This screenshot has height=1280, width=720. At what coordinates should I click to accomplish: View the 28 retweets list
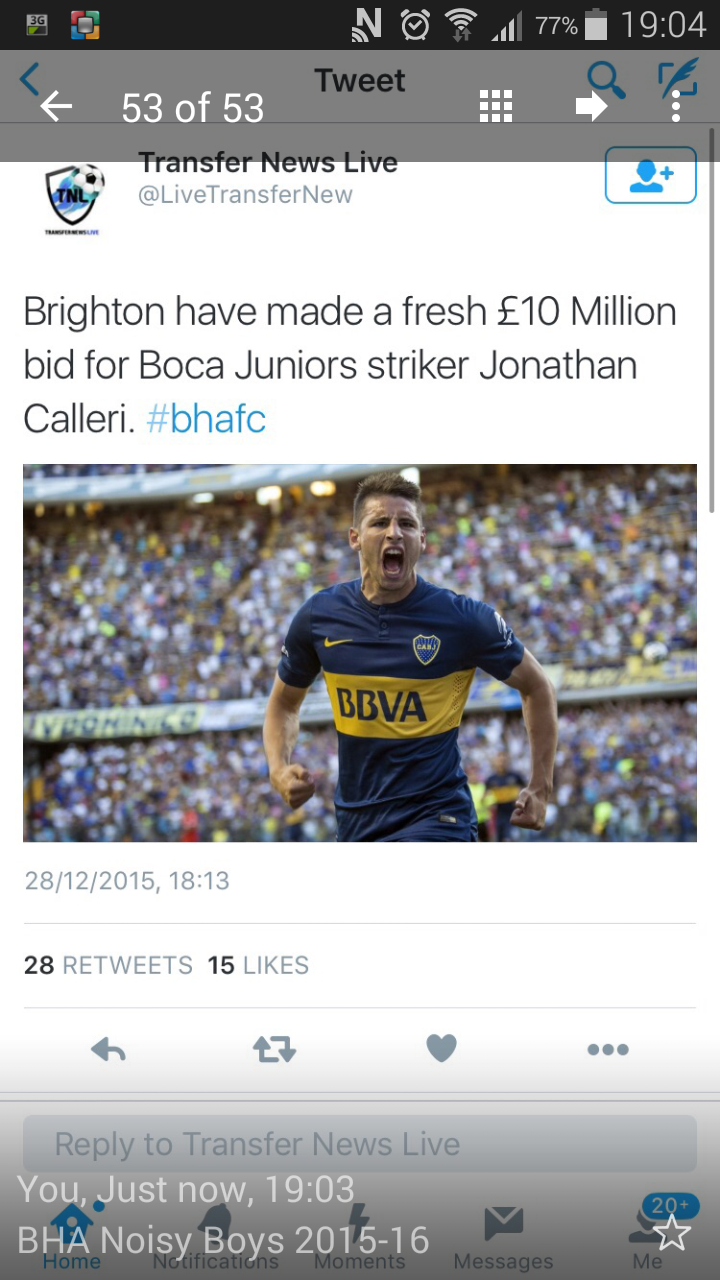[x=108, y=965]
